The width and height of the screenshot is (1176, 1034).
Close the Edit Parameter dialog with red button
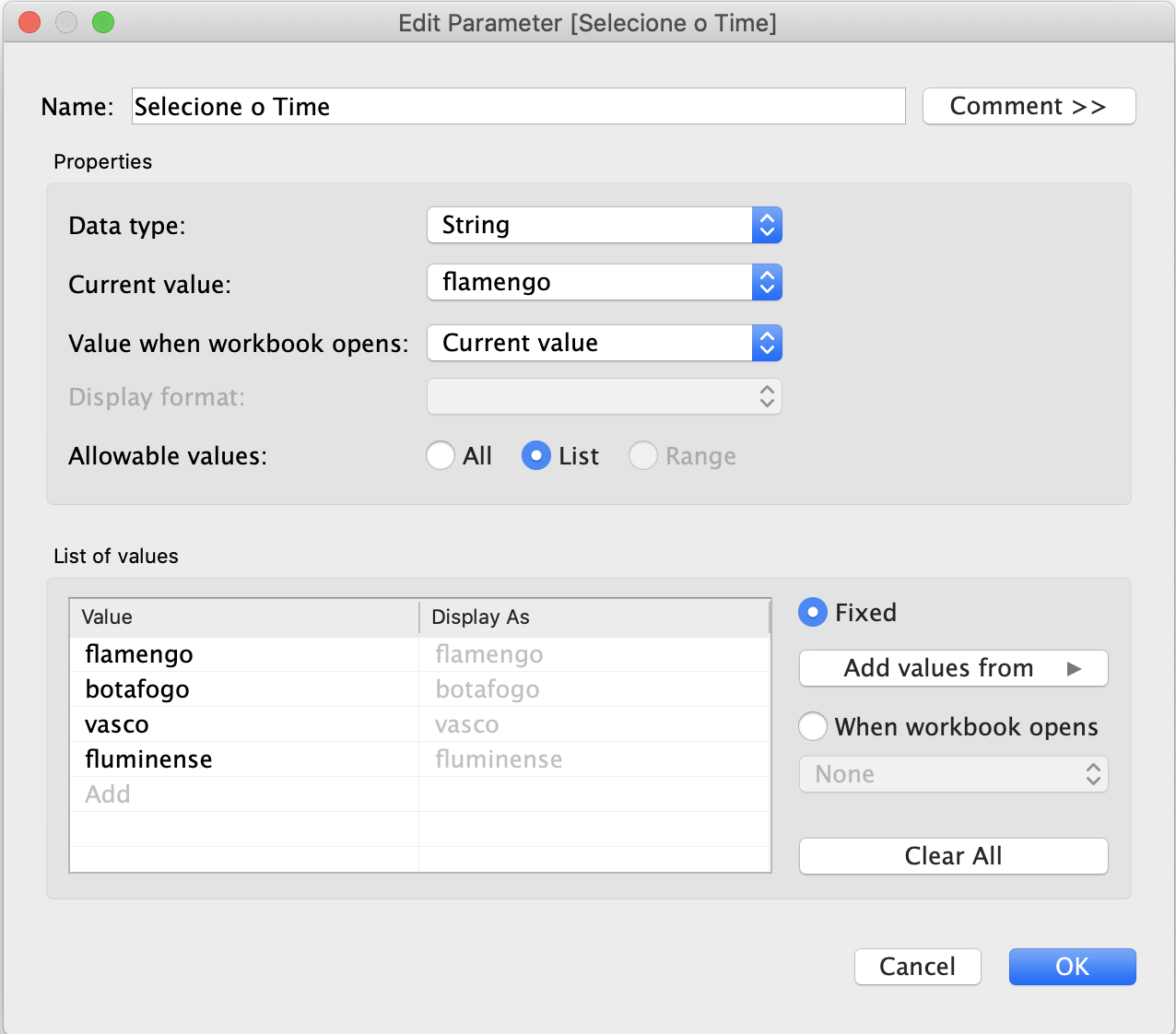[x=29, y=22]
